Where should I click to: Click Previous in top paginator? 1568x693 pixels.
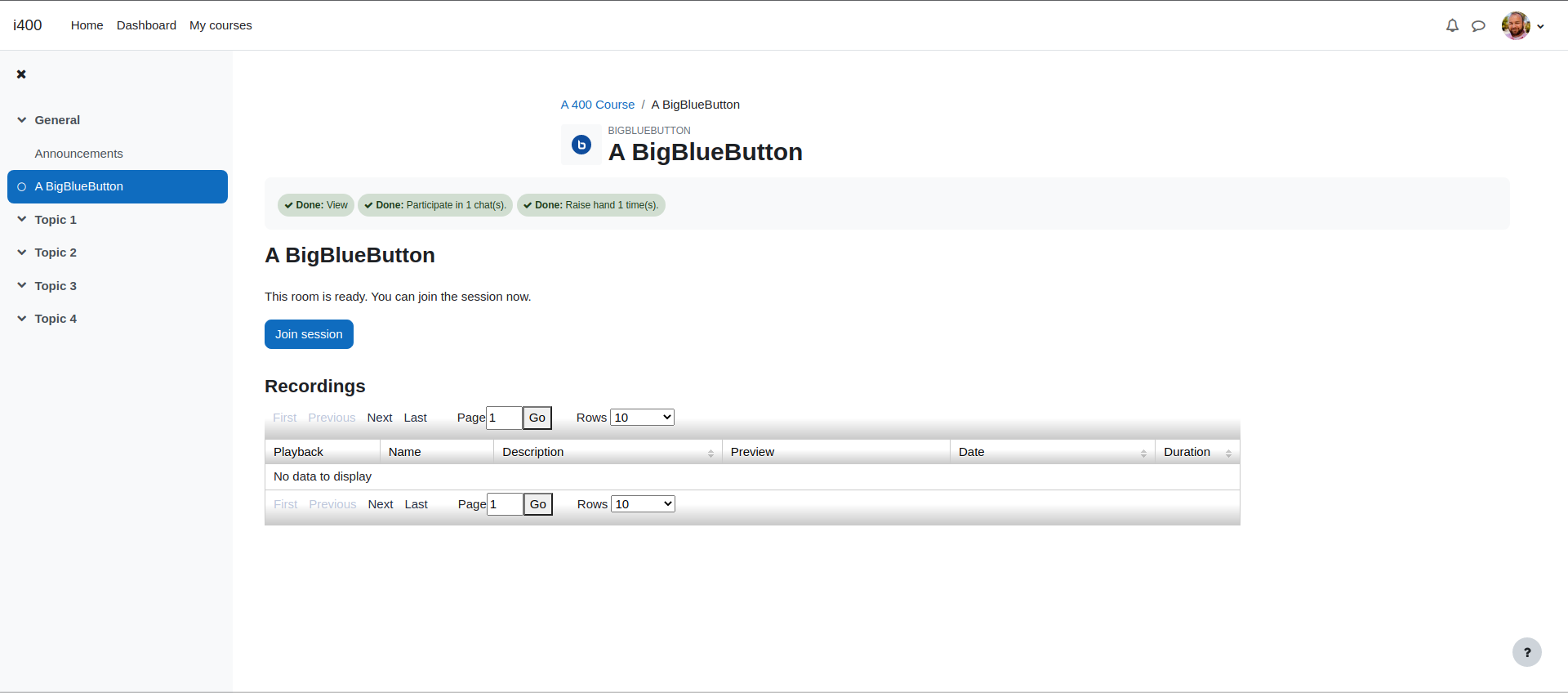pyautogui.click(x=332, y=418)
